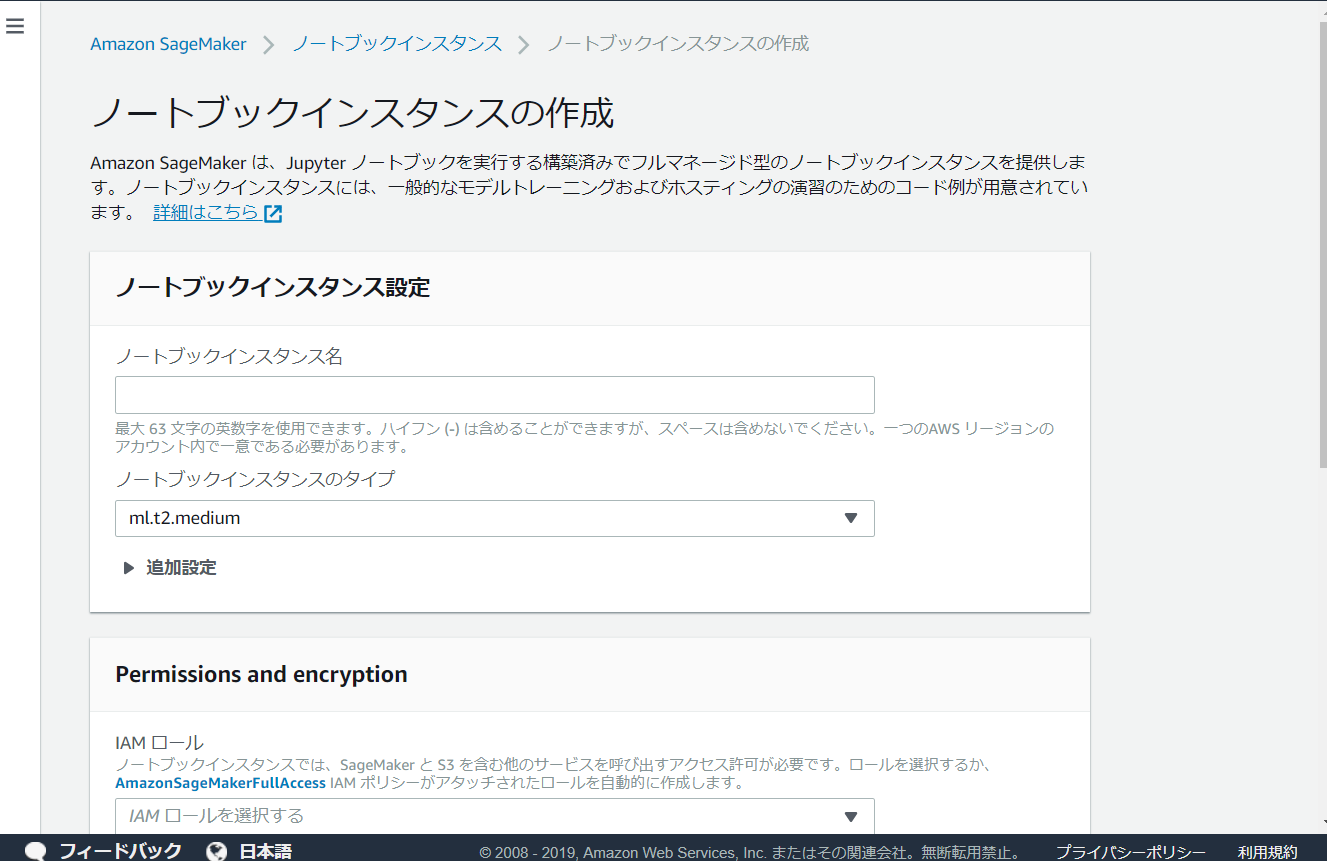Click the ノートブックインスタンスの作成 page heading

tap(352, 114)
